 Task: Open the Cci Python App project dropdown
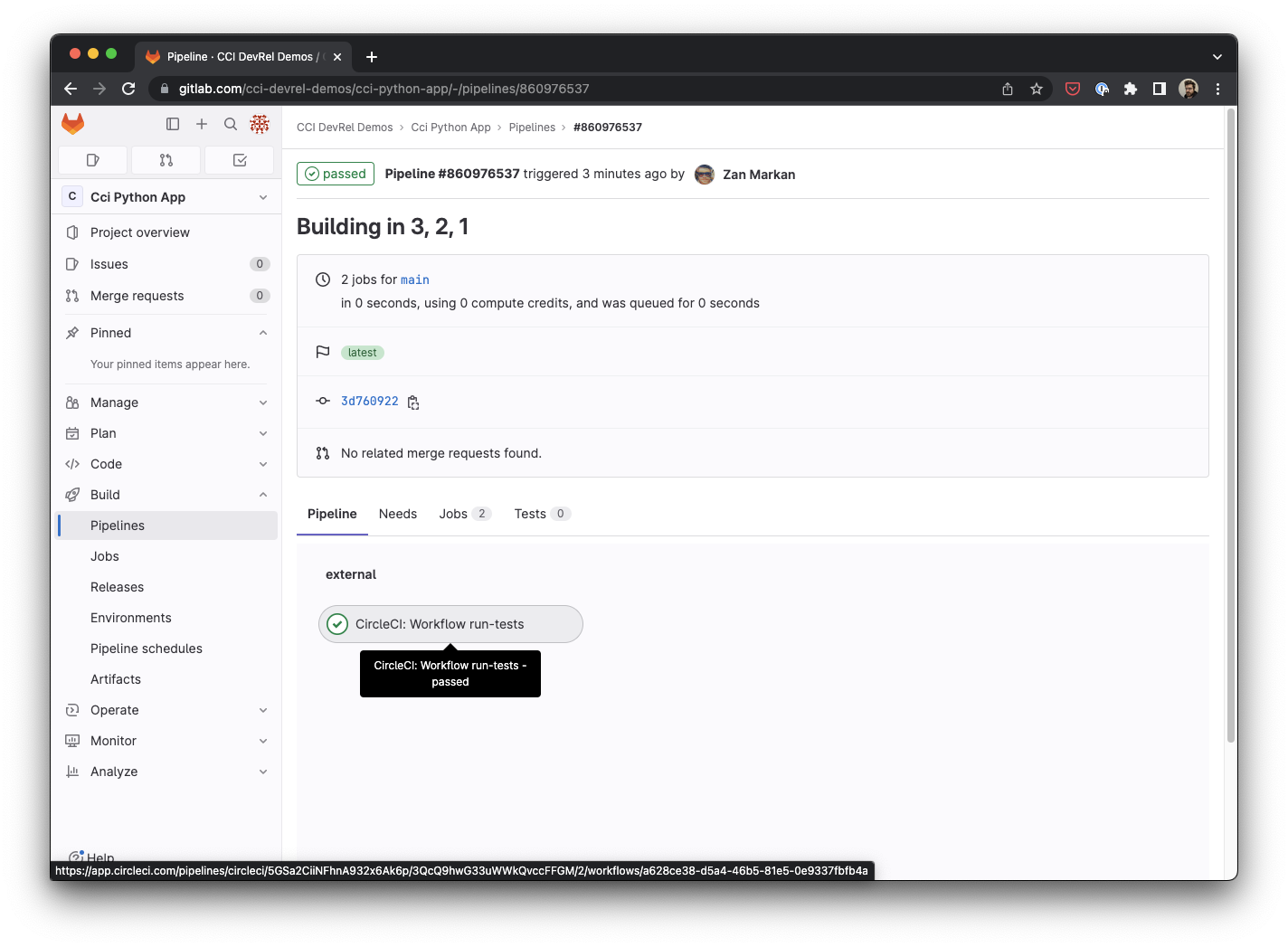166,197
